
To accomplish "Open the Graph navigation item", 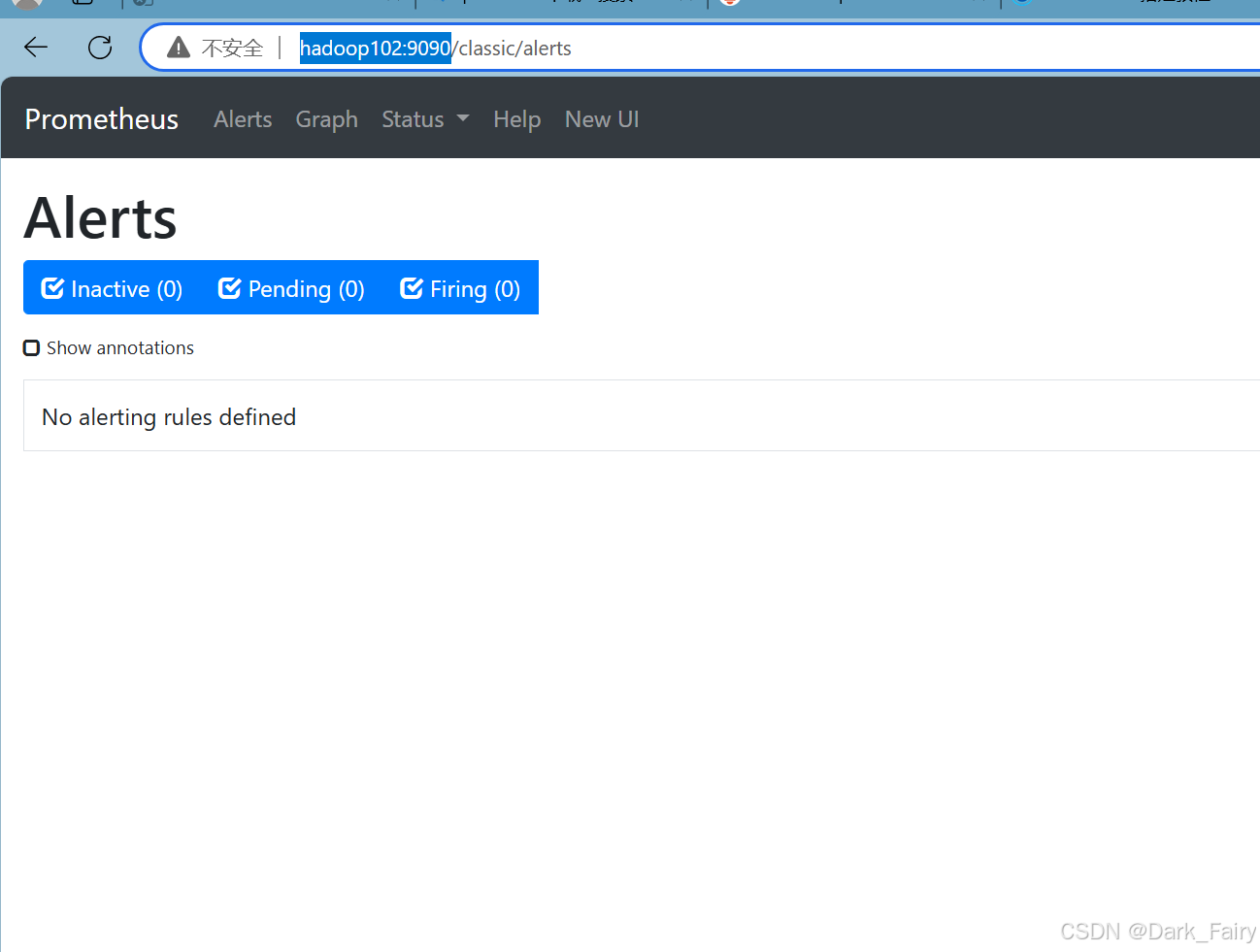I will pos(327,119).
